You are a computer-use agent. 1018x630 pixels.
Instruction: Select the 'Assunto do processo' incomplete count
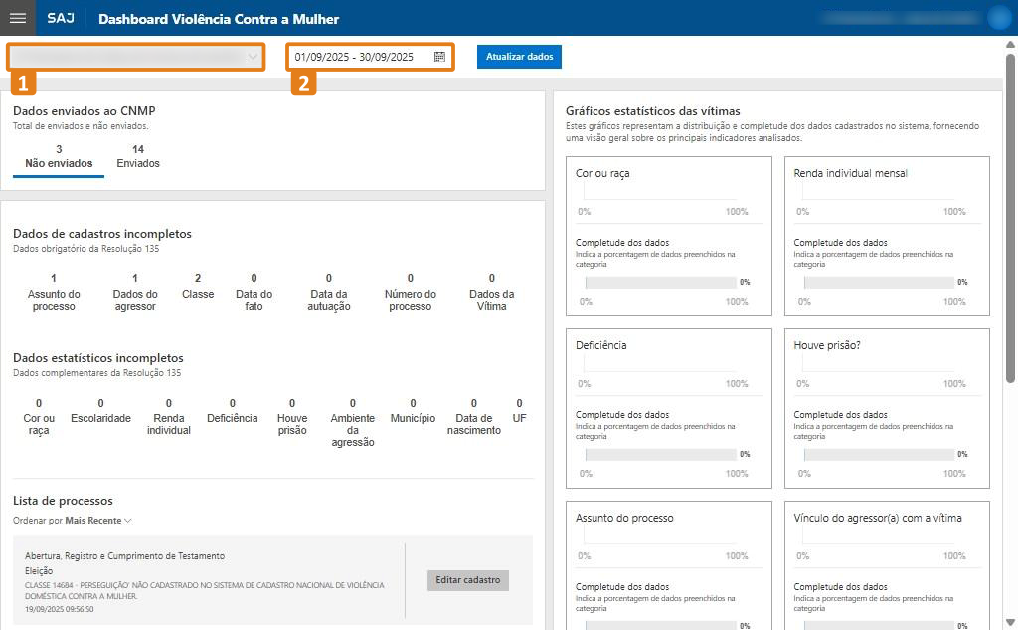(54, 292)
